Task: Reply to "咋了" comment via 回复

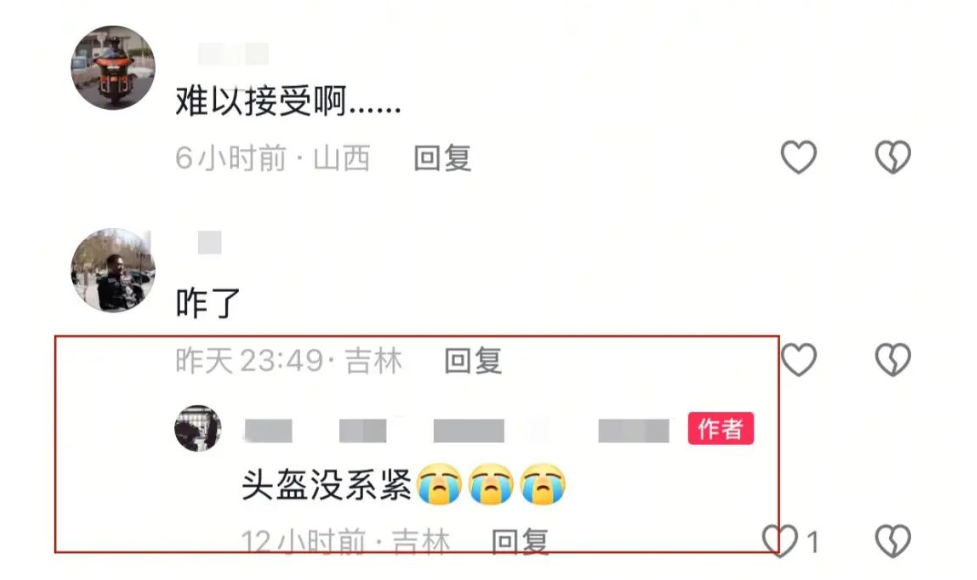Action: coord(474,361)
